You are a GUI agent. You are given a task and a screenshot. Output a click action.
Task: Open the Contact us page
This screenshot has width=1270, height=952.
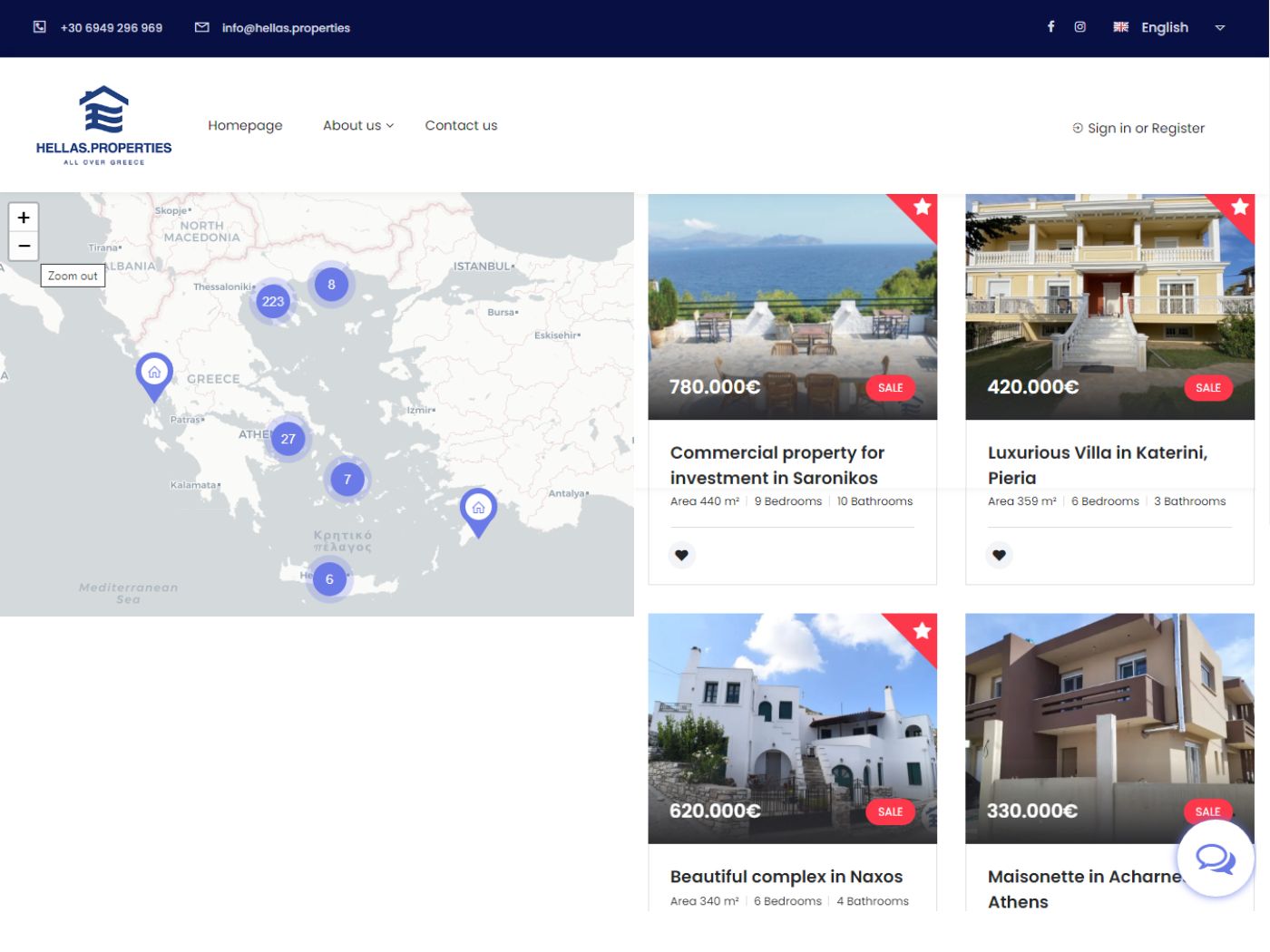pyautogui.click(x=461, y=125)
